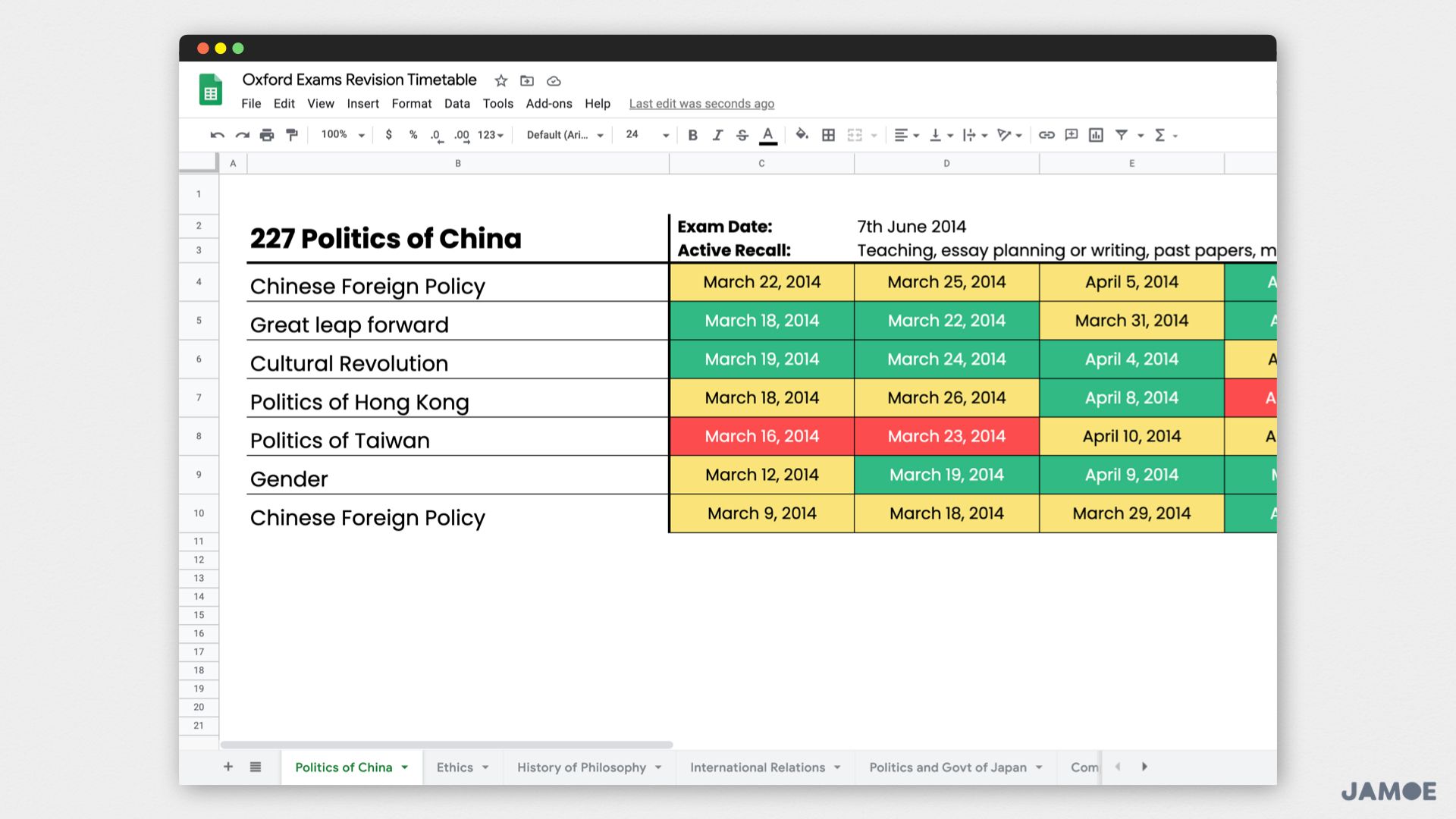The image size is (1456, 819).
Task: Select the Politics of China tab
Action: coord(343,767)
